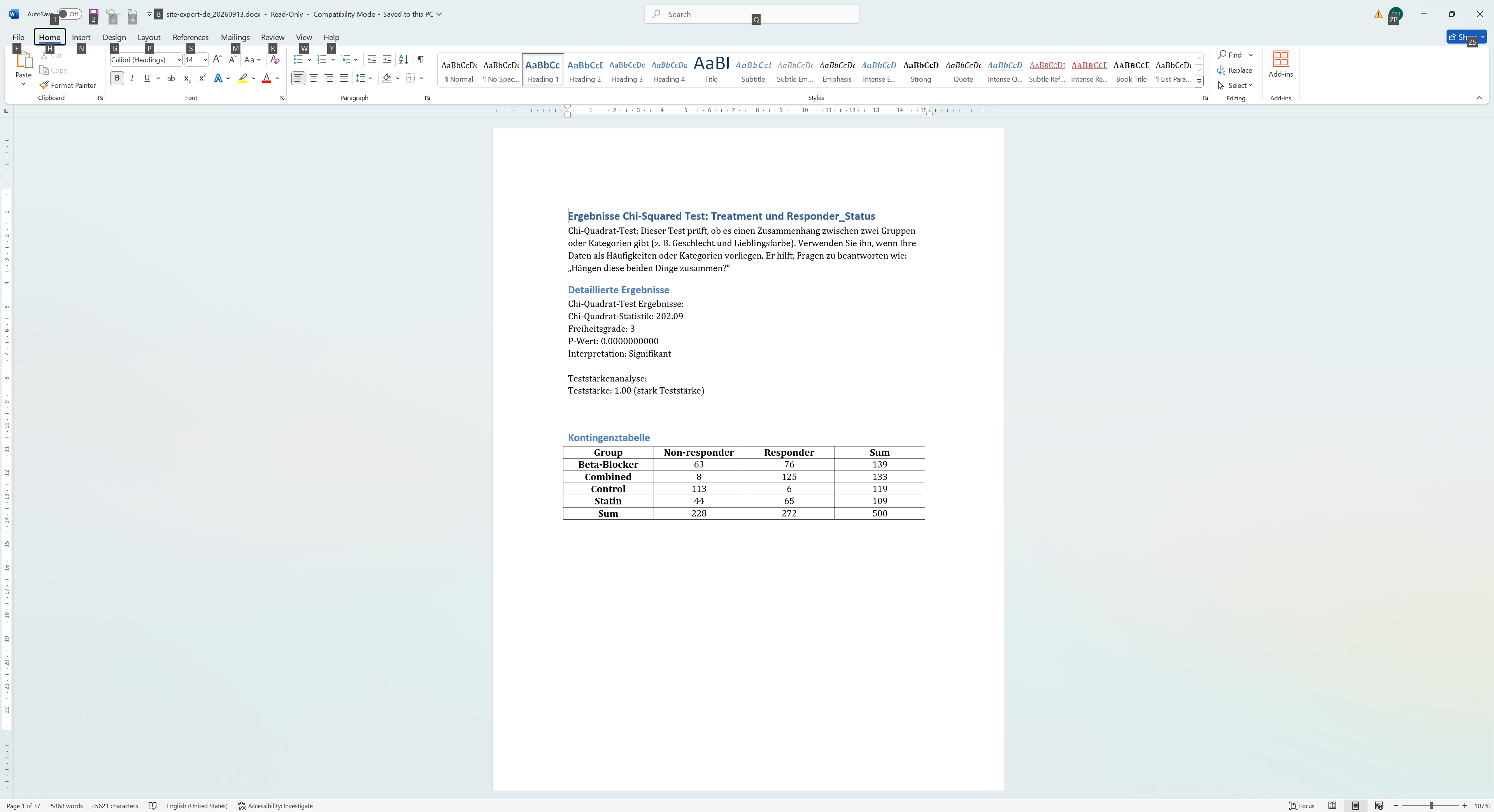Toggle Italic formatting button
The width and height of the screenshot is (1494, 812).
132,78
